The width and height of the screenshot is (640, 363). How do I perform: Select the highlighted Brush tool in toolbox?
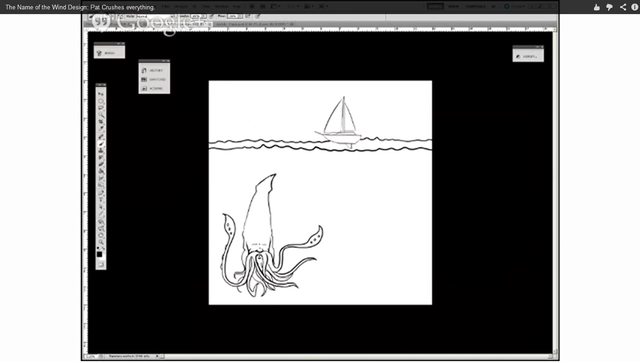pos(101,143)
